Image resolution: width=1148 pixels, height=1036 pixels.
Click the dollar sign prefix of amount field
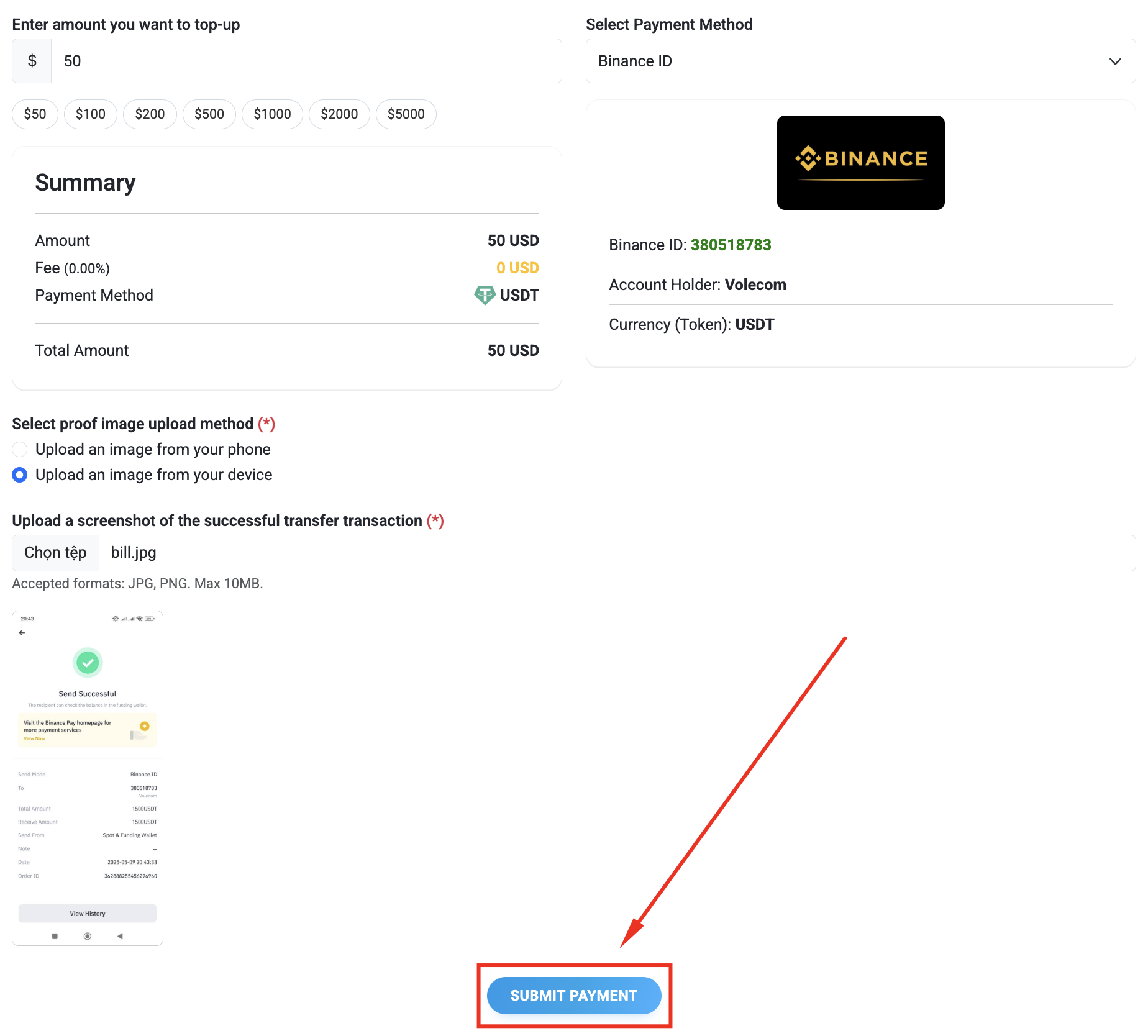32,61
